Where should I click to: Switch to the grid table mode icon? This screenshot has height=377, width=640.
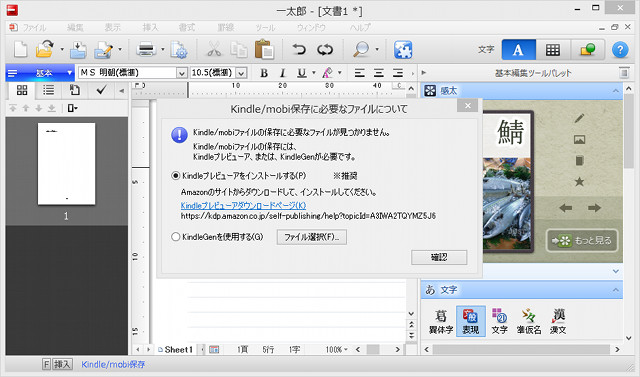pos(553,50)
